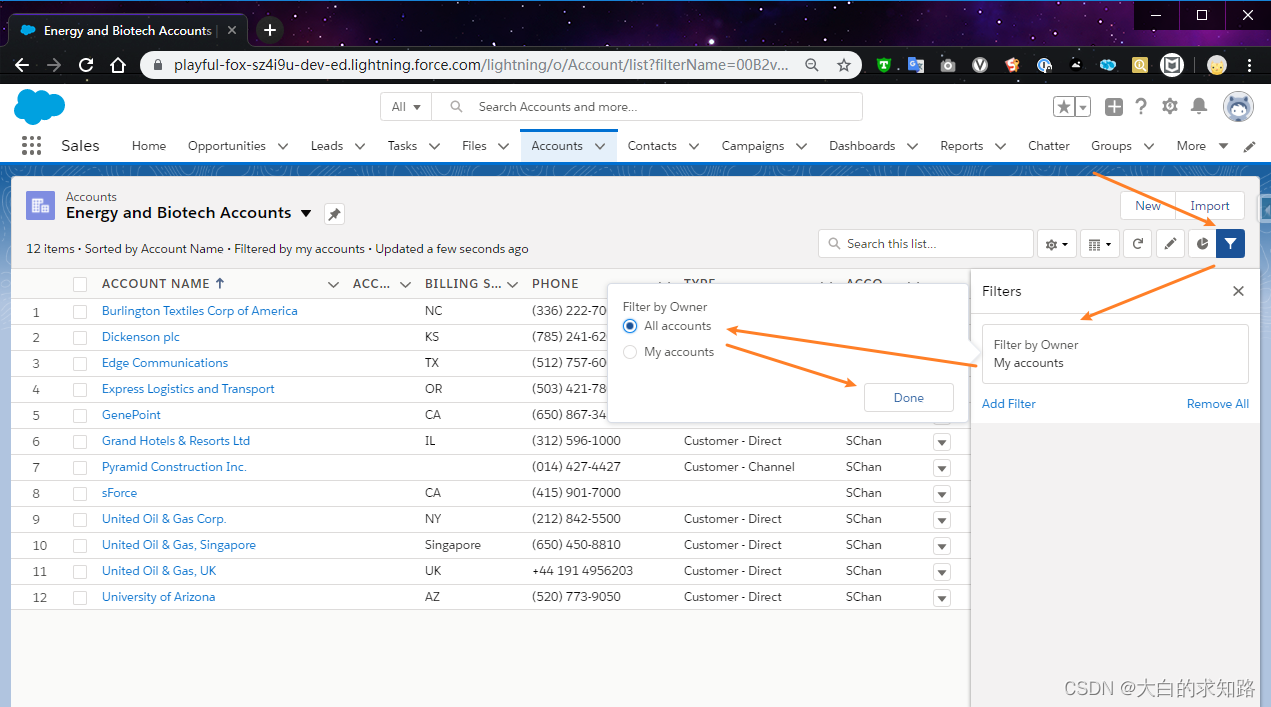This screenshot has height=707, width=1271.
Task: Open a new Chrome tab
Action: coord(269,30)
